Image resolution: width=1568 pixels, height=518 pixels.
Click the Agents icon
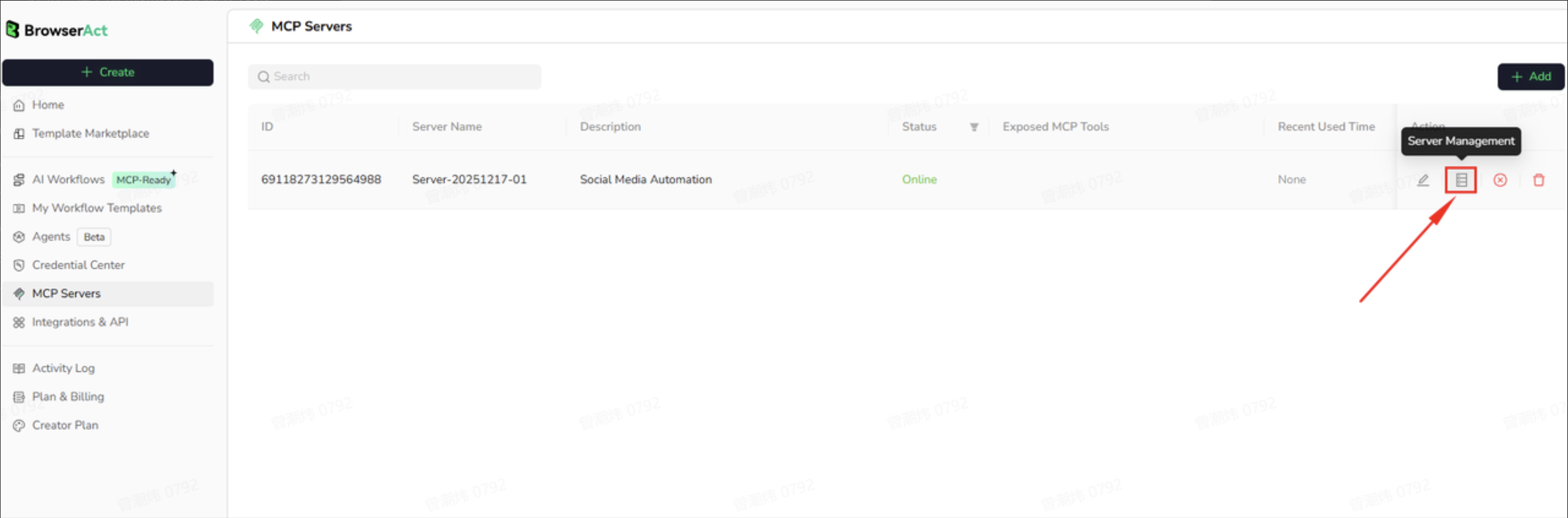[x=19, y=237]
